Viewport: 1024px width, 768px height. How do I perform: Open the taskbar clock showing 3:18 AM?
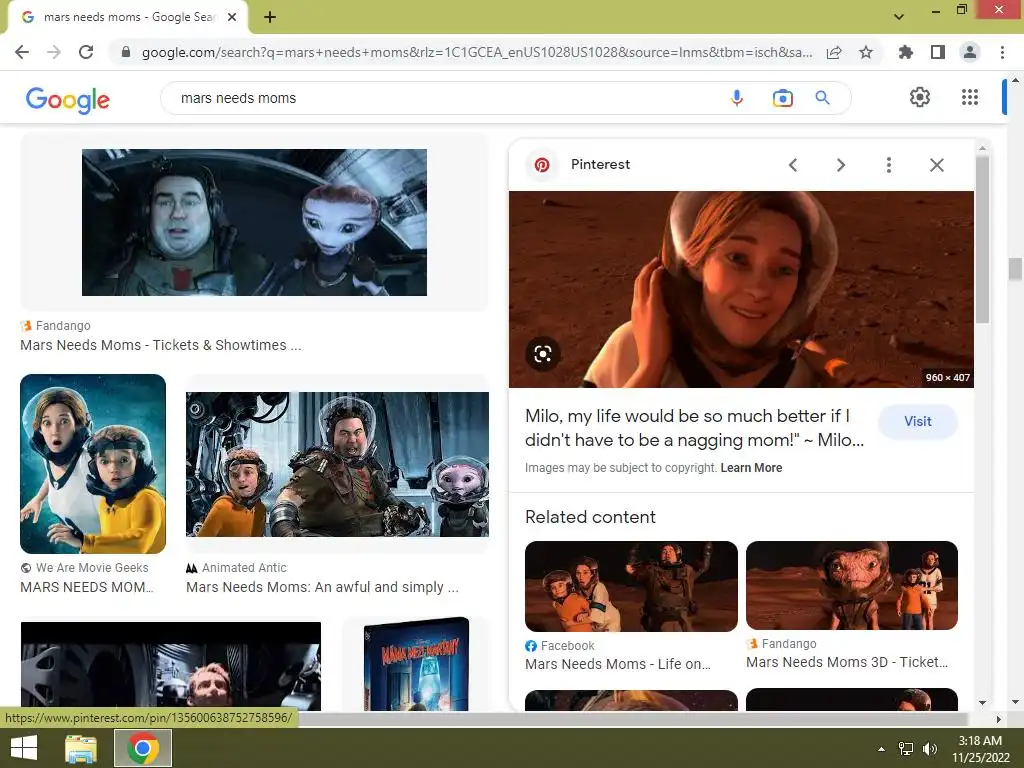point(980,749)
